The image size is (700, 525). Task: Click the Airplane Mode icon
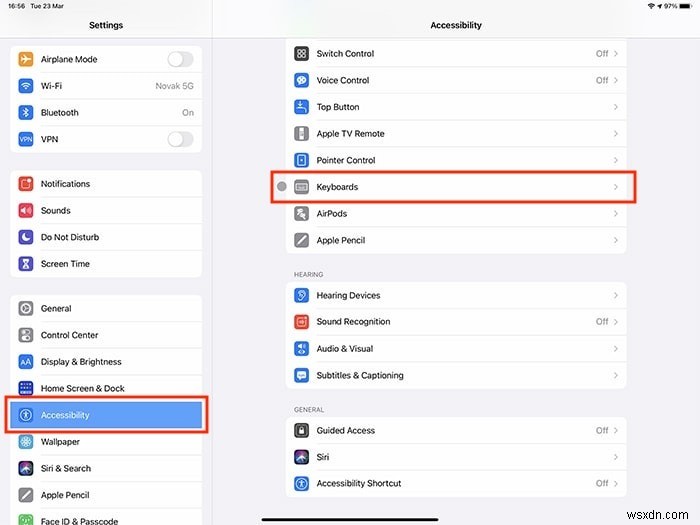pyautogui.click(x=26, y=59)
